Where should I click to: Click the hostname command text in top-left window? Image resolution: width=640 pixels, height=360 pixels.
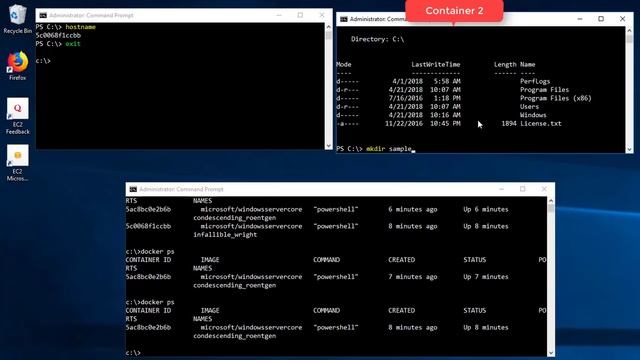pos(80,27)
